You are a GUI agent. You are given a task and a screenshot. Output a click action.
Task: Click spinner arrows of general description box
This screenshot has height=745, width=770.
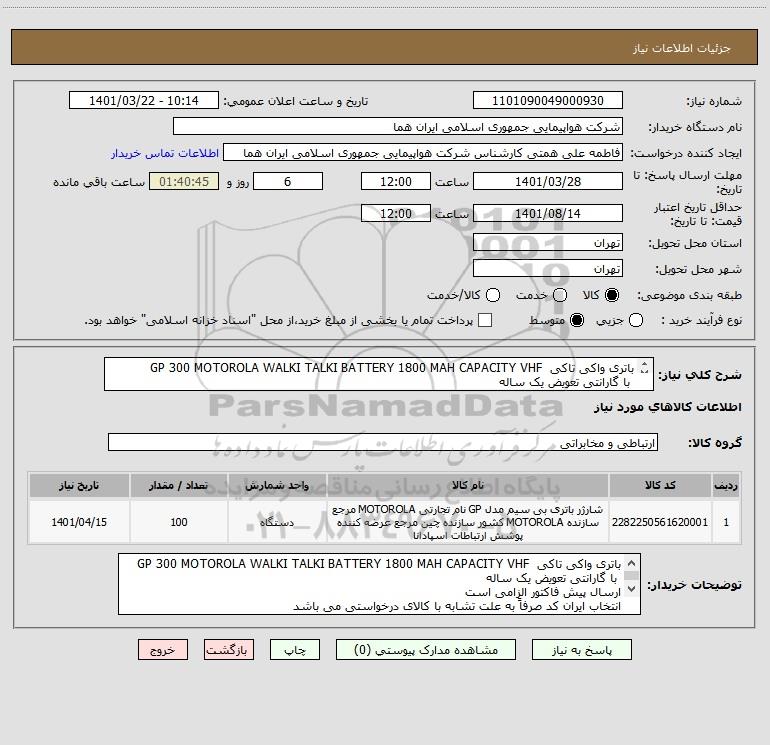pyautogui.click(x=645, y=367)
